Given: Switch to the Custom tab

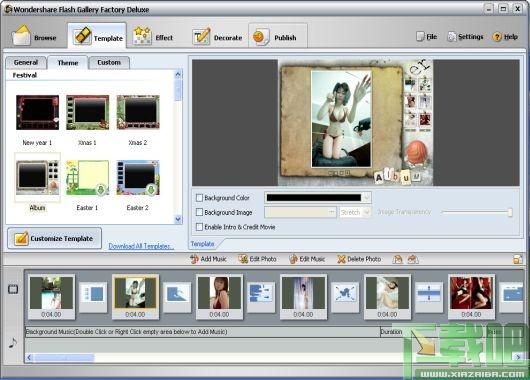Looking at the screenshot, I should [x=109, y=63].
